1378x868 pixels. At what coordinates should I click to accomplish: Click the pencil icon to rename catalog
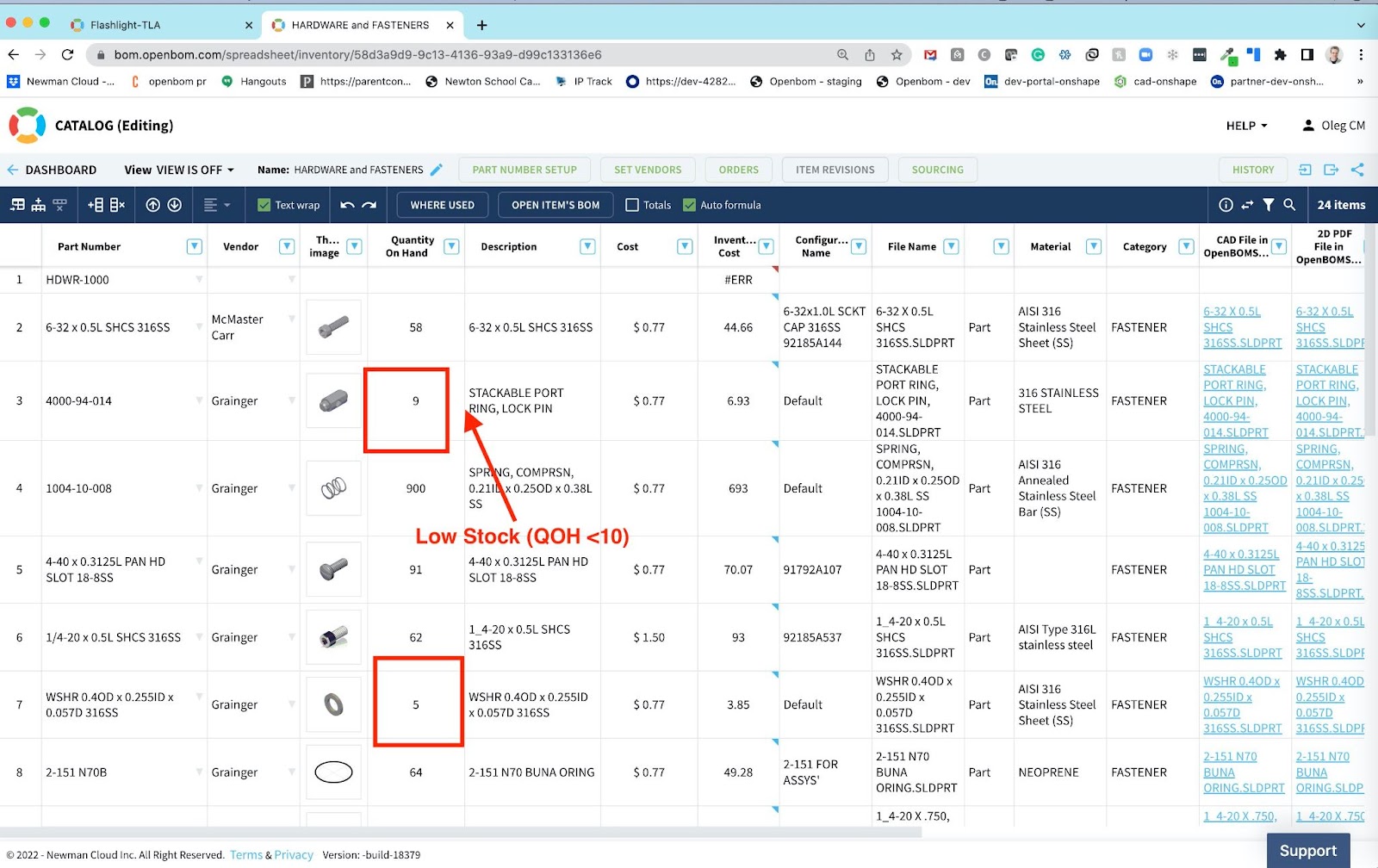coord(437,170)
